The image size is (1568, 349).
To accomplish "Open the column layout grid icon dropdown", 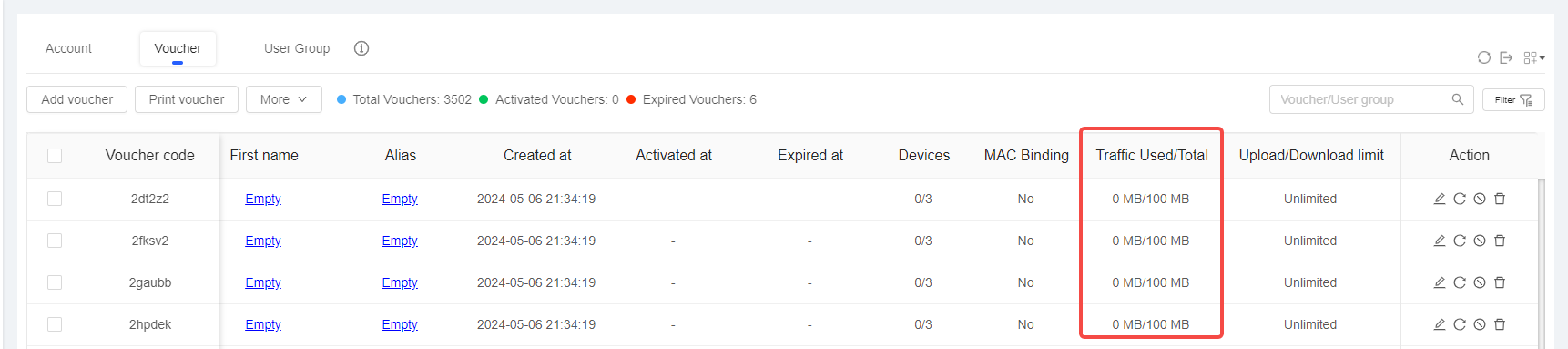I will pos(1533,57).
